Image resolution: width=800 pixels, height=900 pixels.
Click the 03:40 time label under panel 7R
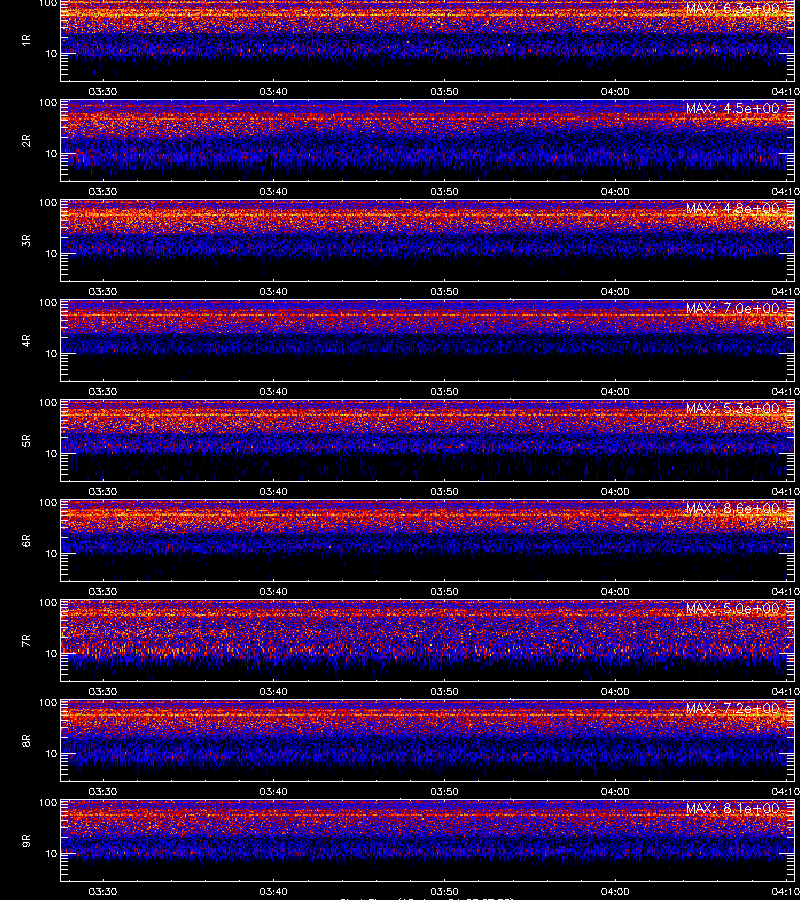(273, 692)
